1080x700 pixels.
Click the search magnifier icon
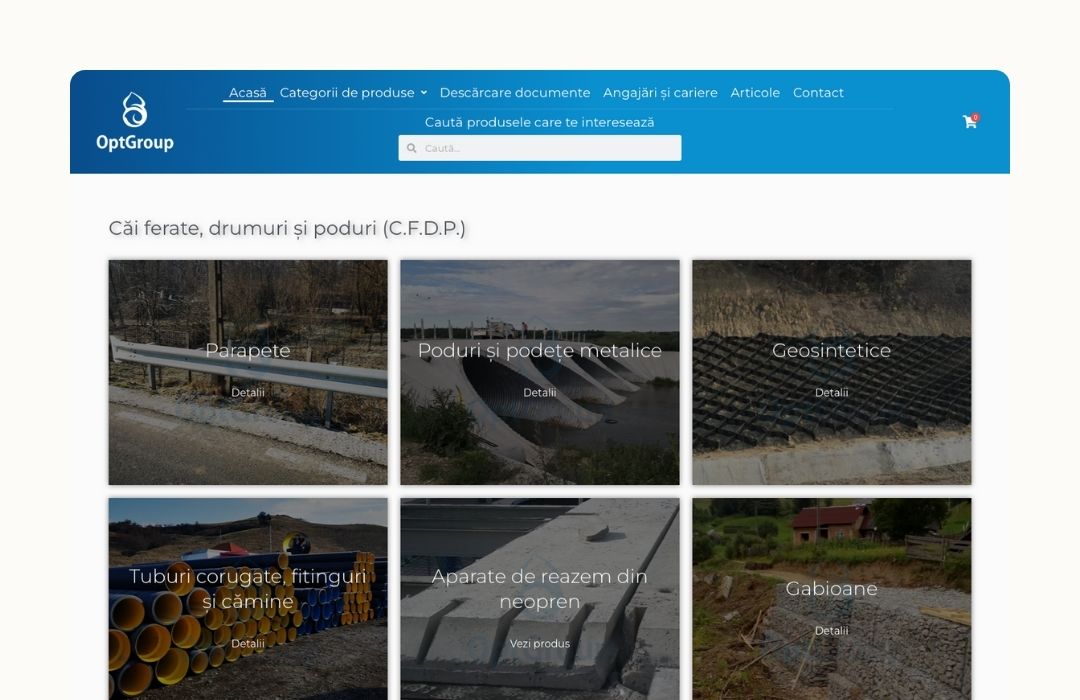[x=412, y=148]
